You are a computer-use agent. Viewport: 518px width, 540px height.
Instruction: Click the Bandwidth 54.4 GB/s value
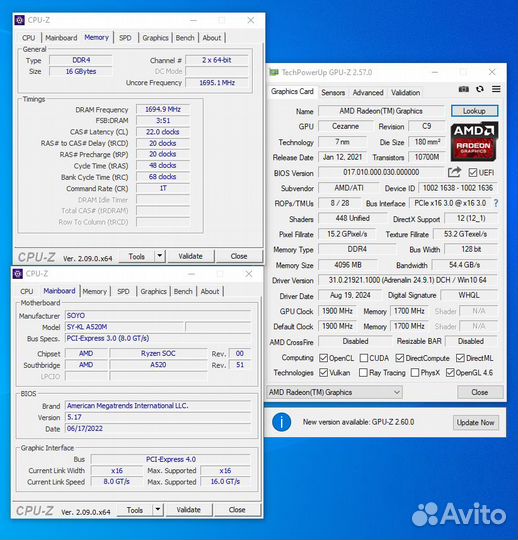click(465, 265)
